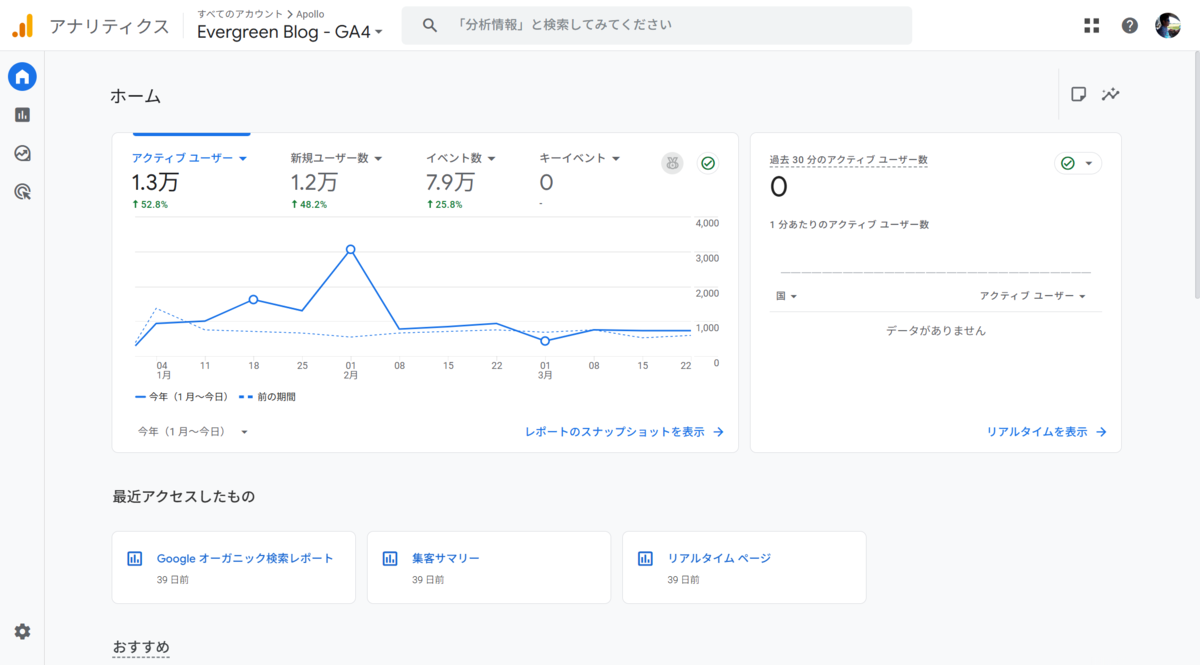
Task: Click the 最近アクセスしたもの heading
Action: [183, 497]
